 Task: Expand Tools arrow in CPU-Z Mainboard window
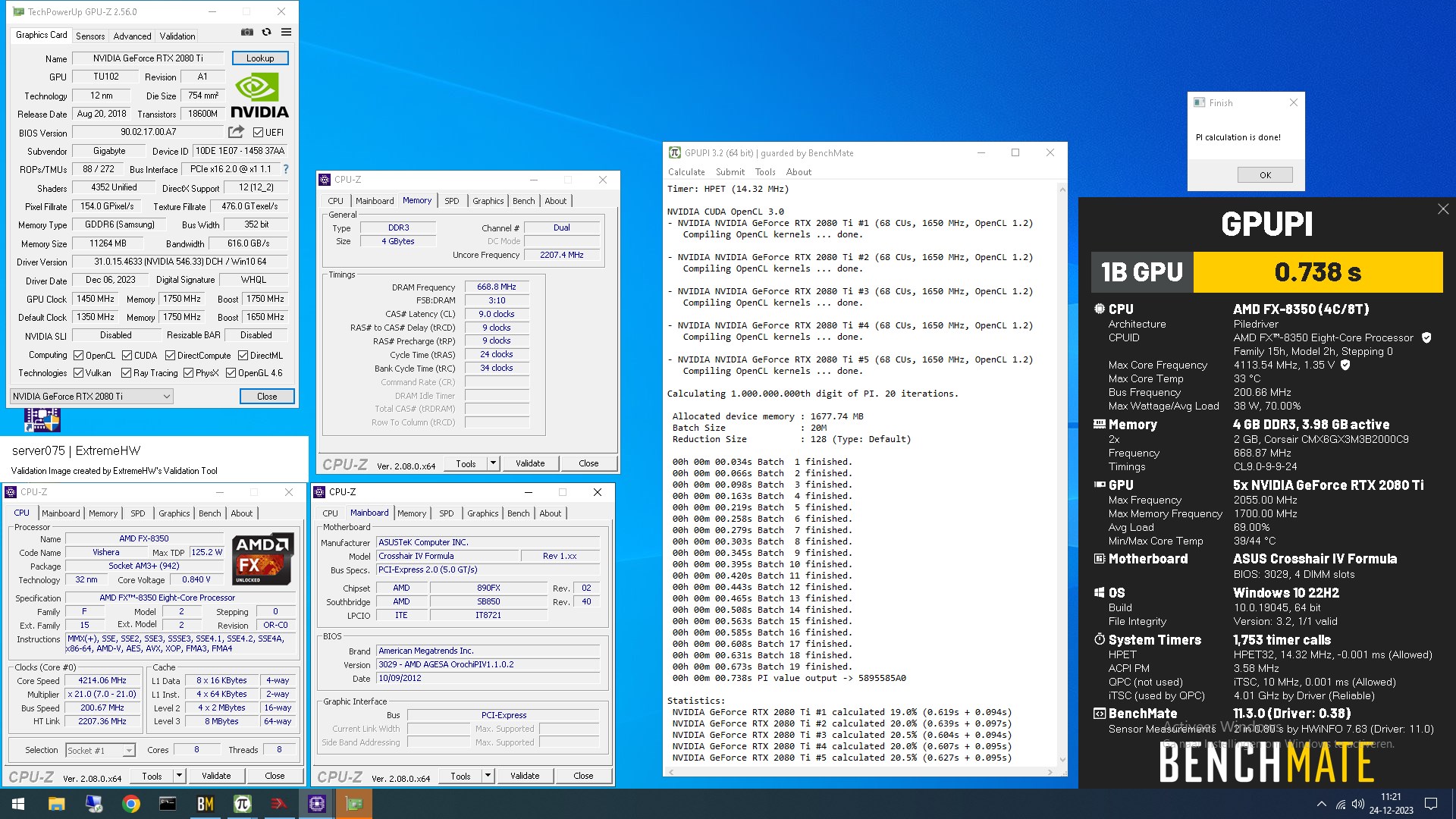[x=488, y=776]
